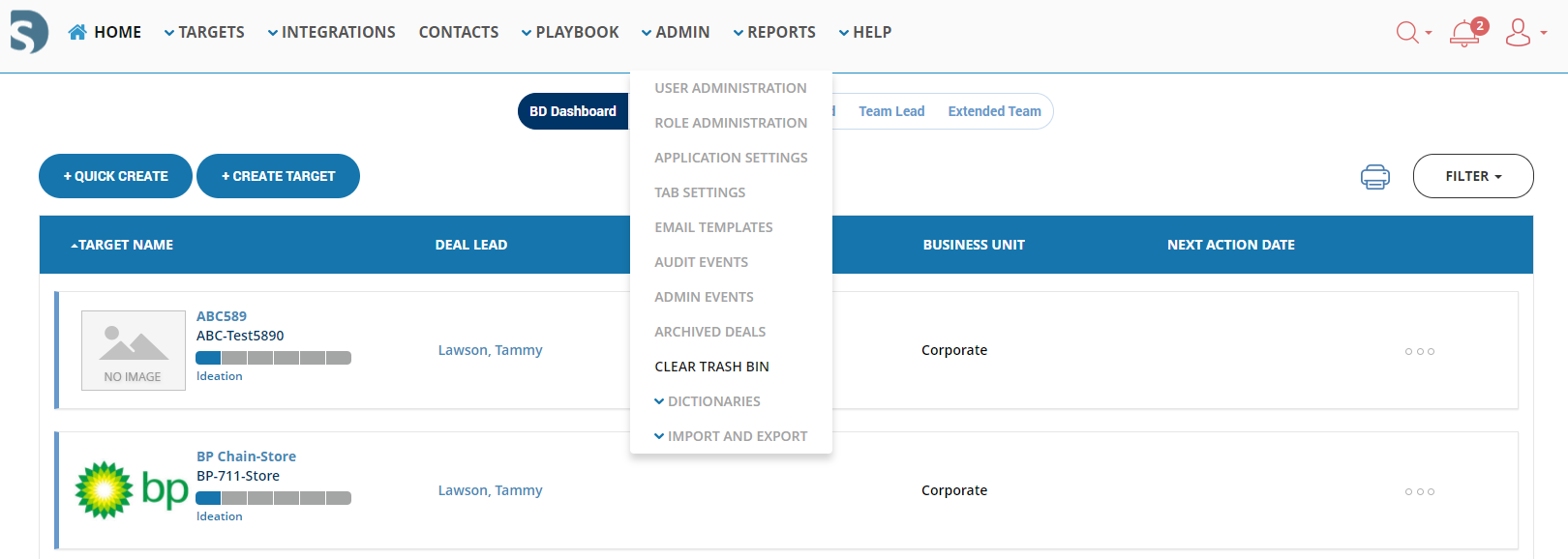Select Clear Trash Bin menu entry
The height and width of the screenshot is (559, 1568).
tap(711, 367)
